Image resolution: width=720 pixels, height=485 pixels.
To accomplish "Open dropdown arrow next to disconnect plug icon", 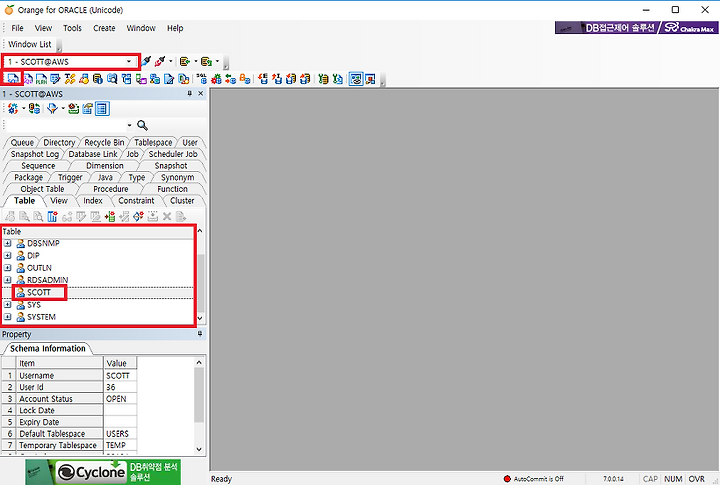I will coord(171,61).
